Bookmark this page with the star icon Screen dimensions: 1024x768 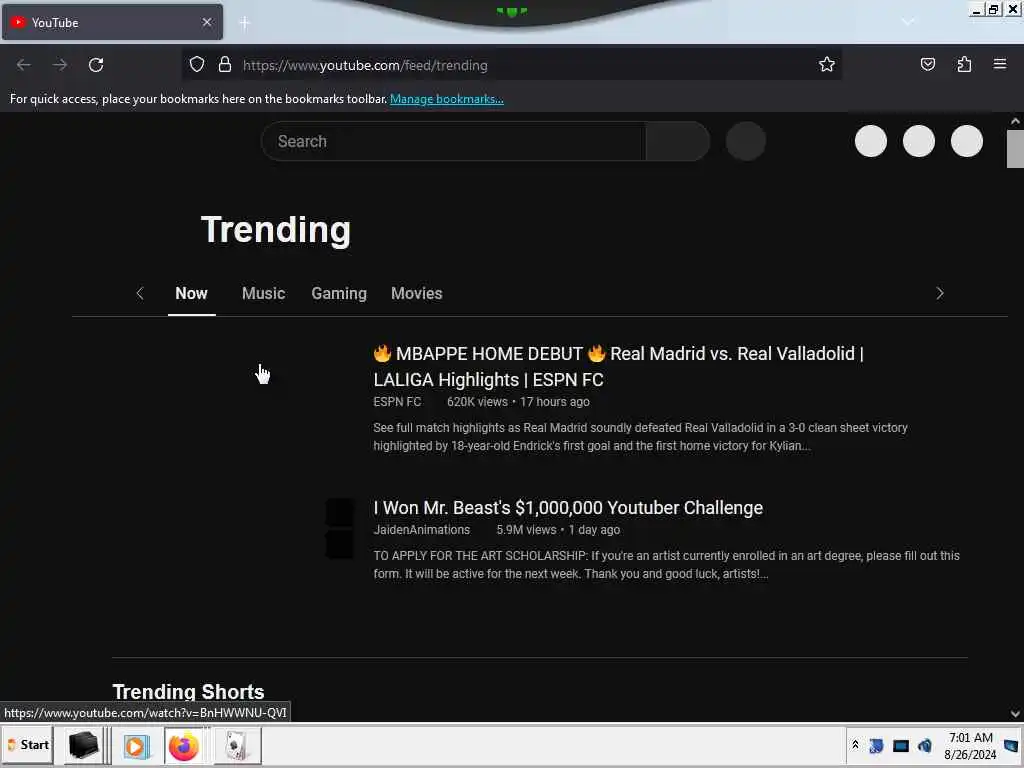[827, 65]
